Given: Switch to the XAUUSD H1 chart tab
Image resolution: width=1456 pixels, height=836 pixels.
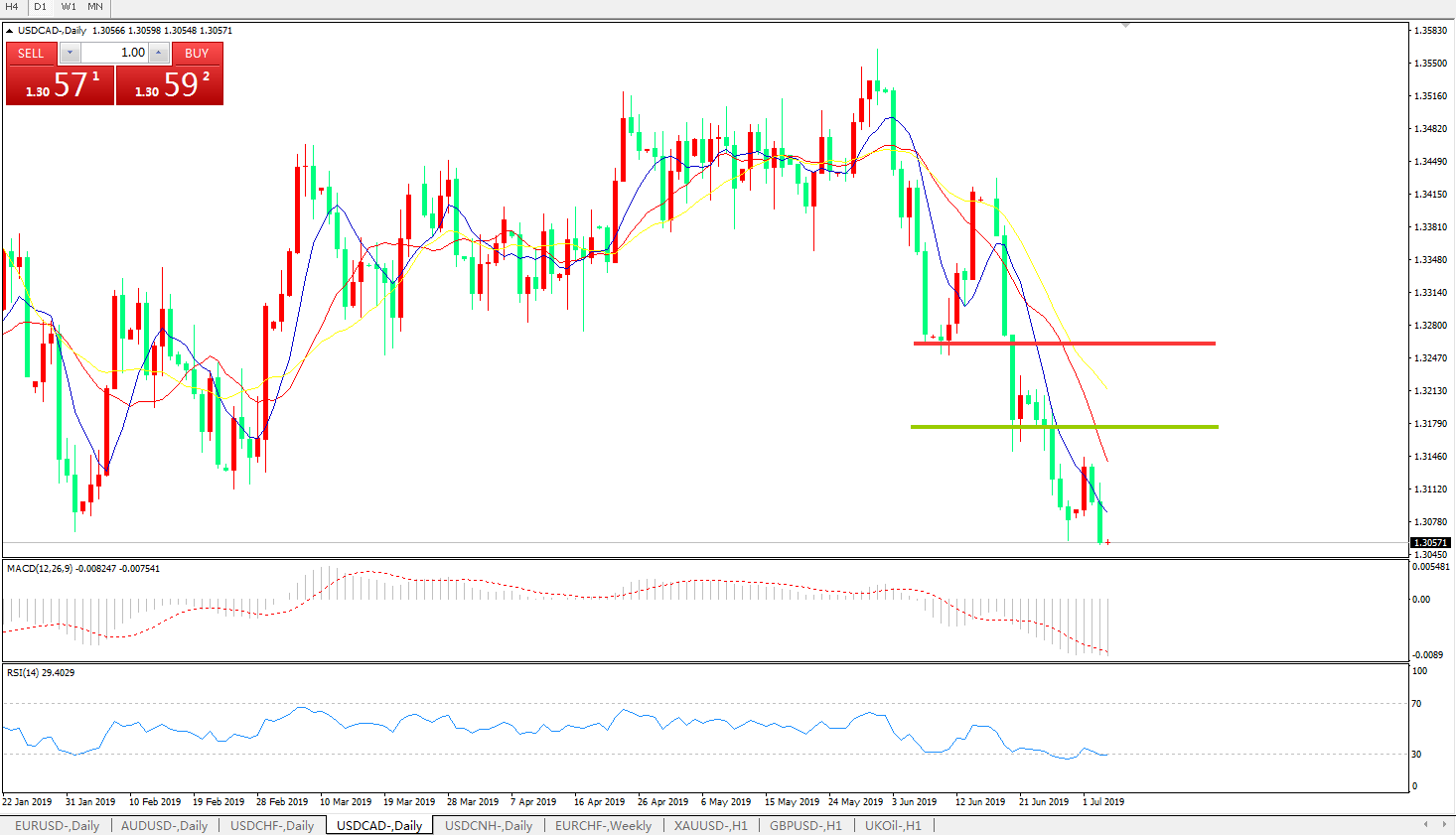Looking at the screenshot, I should 710,825.
